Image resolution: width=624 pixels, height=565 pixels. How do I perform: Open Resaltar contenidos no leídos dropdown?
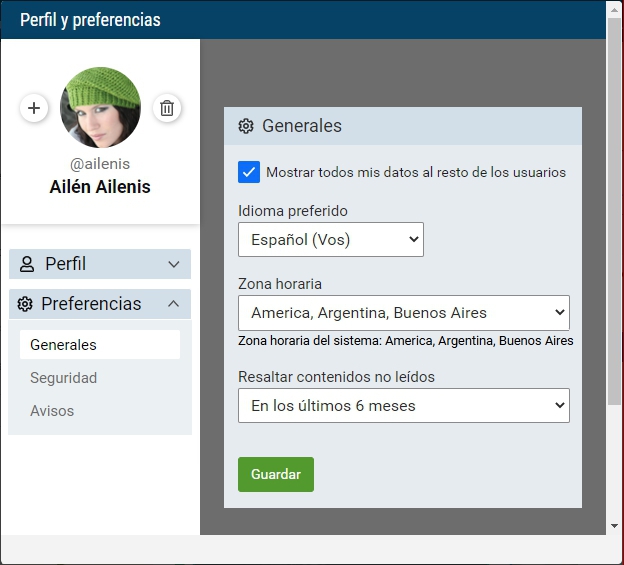[x=403, y=406]
